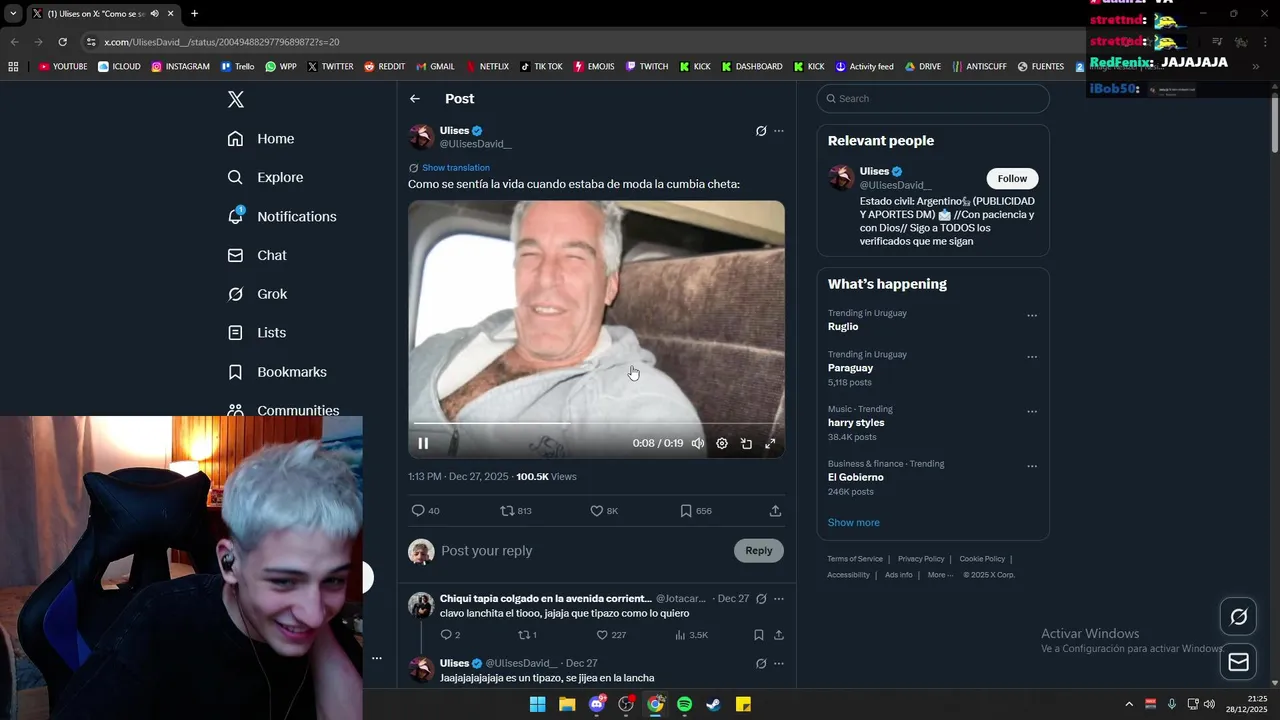The height and width of the screenshot is (720, 1280).
Task: Click the X logo in the sidebar
Action: click(x=236, y=99)
